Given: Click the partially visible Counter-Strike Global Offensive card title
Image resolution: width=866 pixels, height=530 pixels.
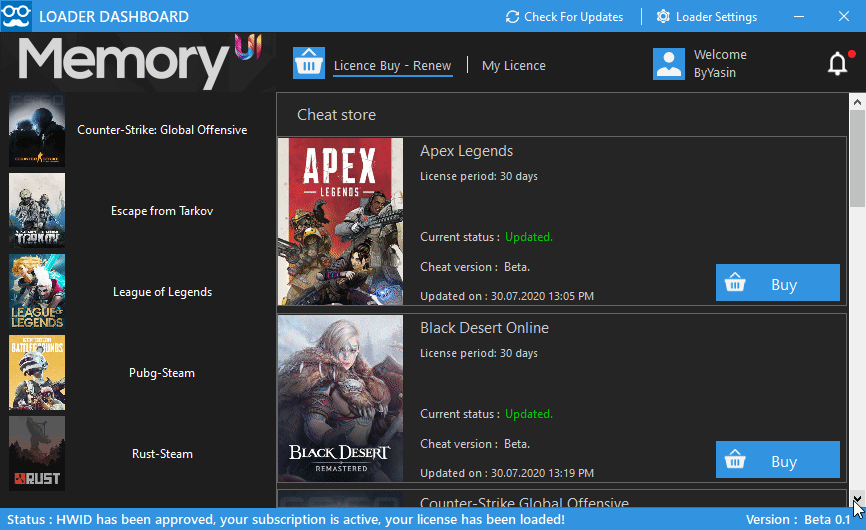Looking at the screenshot, I should pos(524,502).
